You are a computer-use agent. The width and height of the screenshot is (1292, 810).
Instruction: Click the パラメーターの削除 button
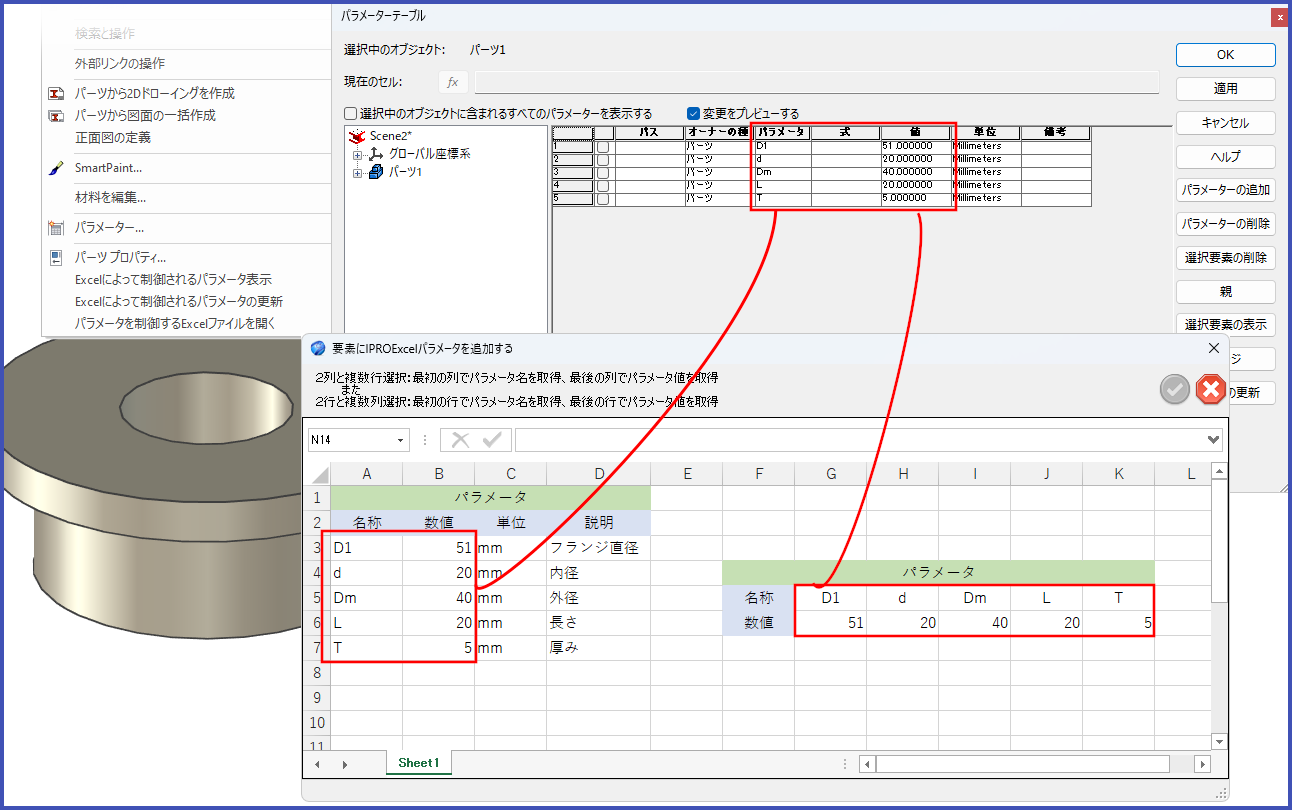1225,224
